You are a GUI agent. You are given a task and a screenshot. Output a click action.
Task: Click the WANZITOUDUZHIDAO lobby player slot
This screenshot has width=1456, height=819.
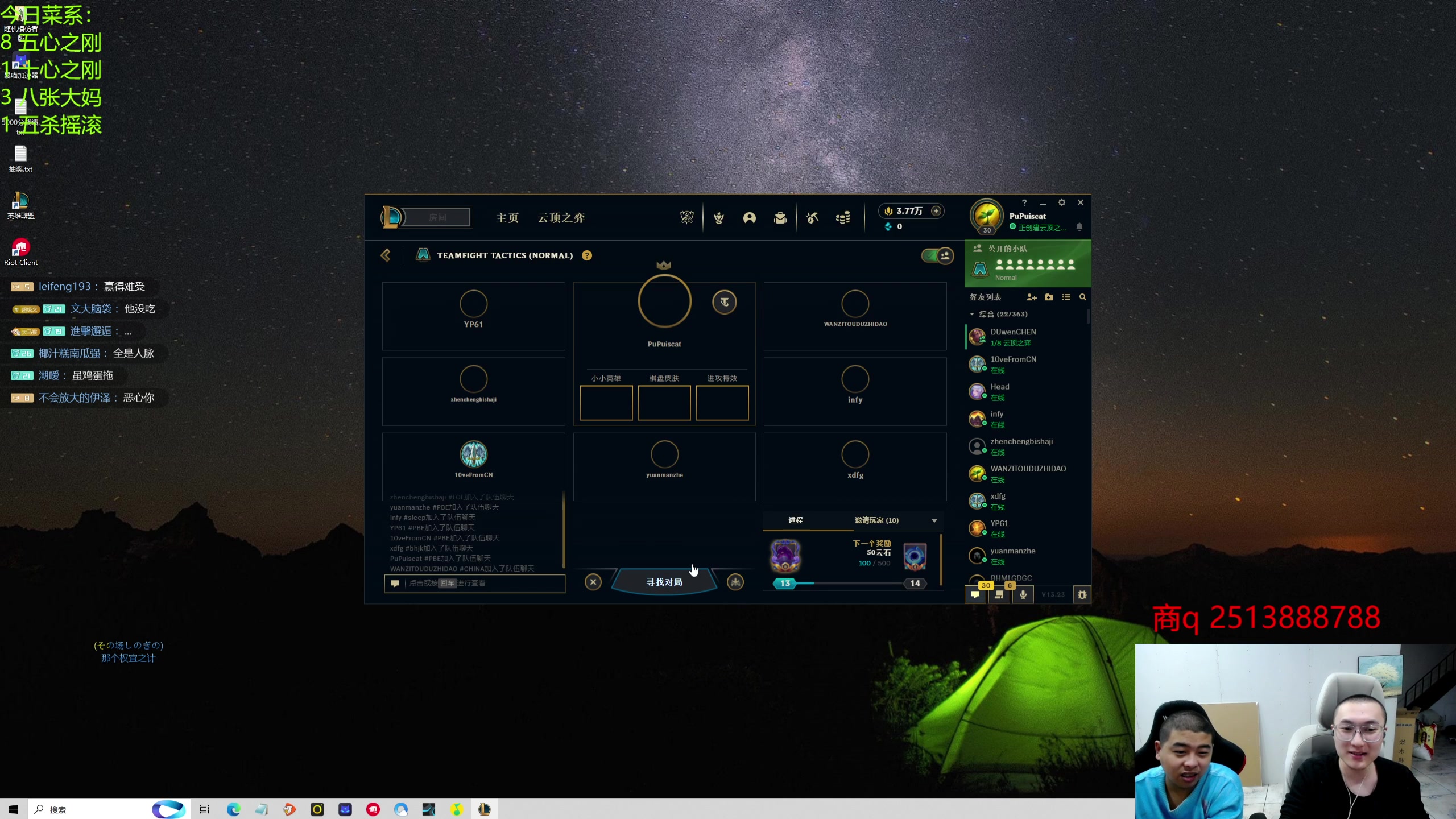(x=855, y=316)
